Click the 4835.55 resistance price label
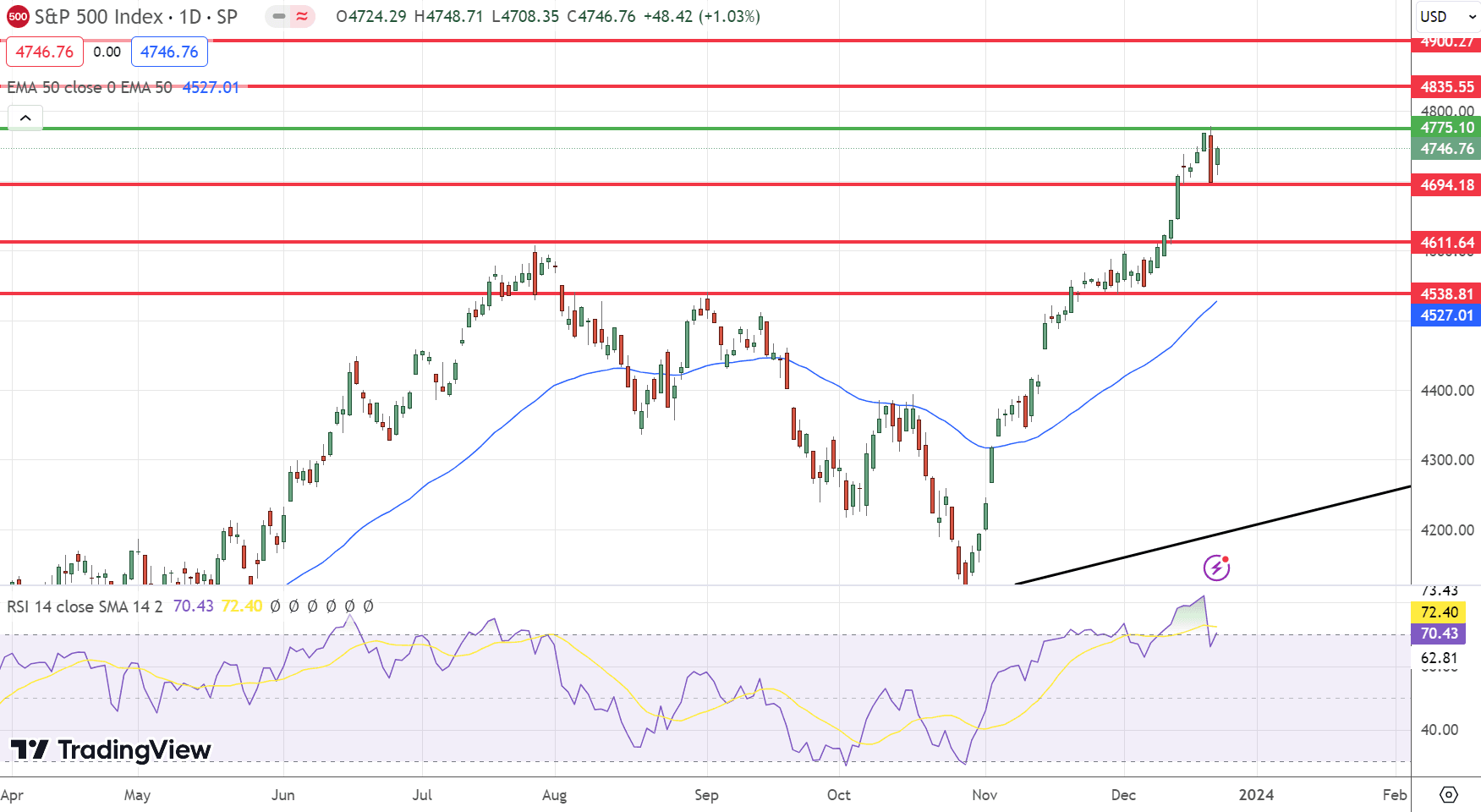Screen dimensions: 1481x812 (x=1446, y=86)
